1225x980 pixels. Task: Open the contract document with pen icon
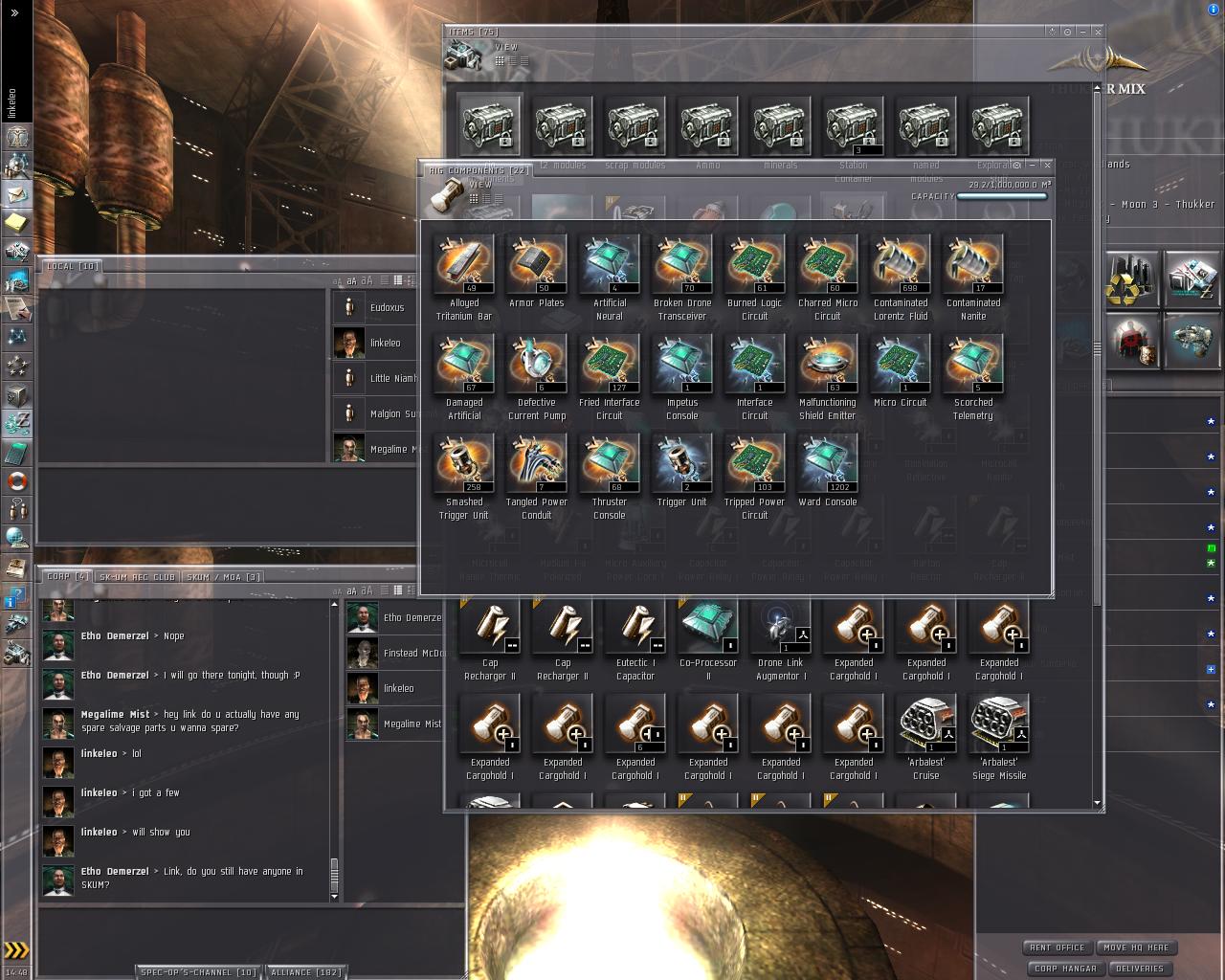(16, 308)
